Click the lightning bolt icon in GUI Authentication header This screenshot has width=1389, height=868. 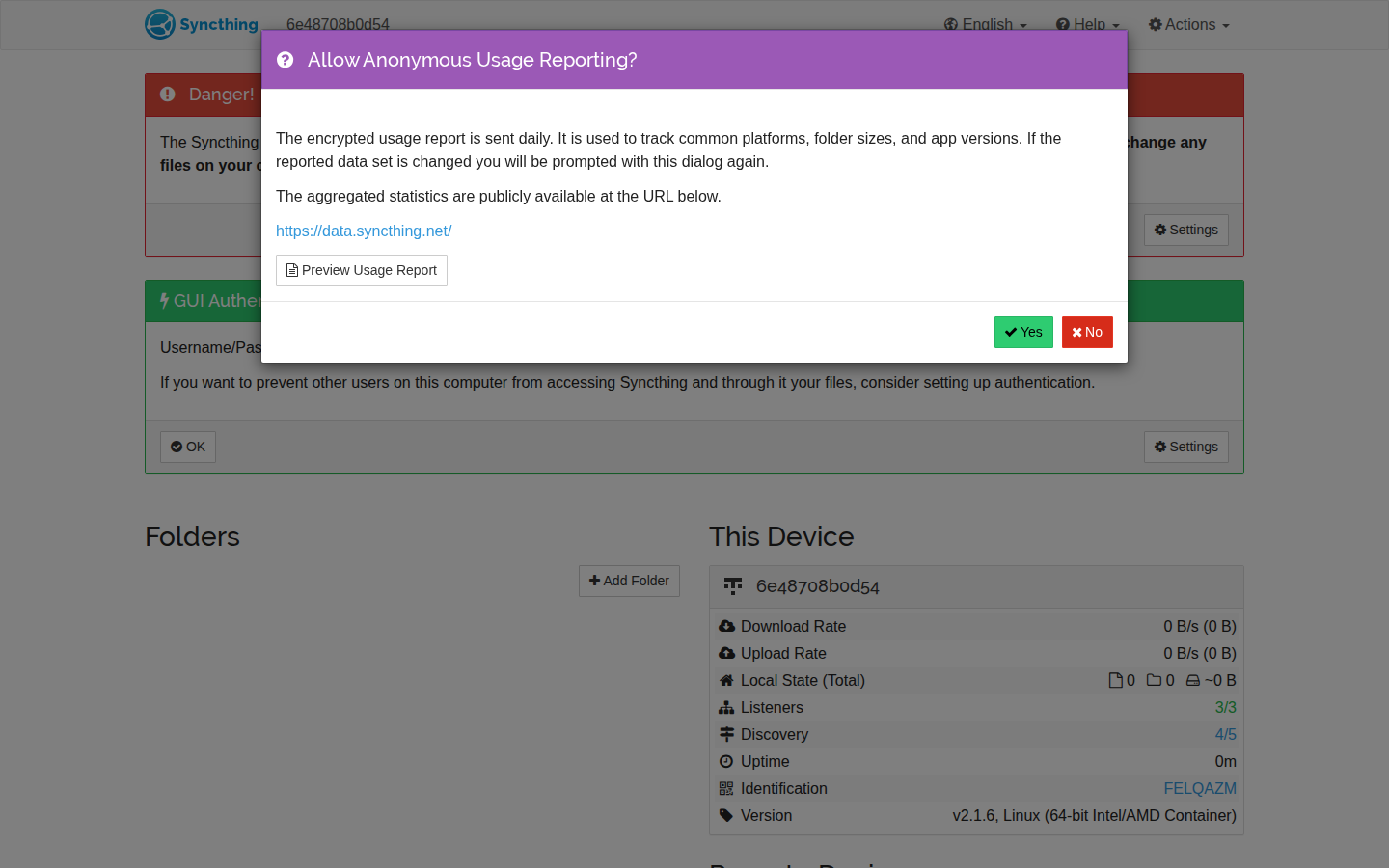(x=165, y=301)
